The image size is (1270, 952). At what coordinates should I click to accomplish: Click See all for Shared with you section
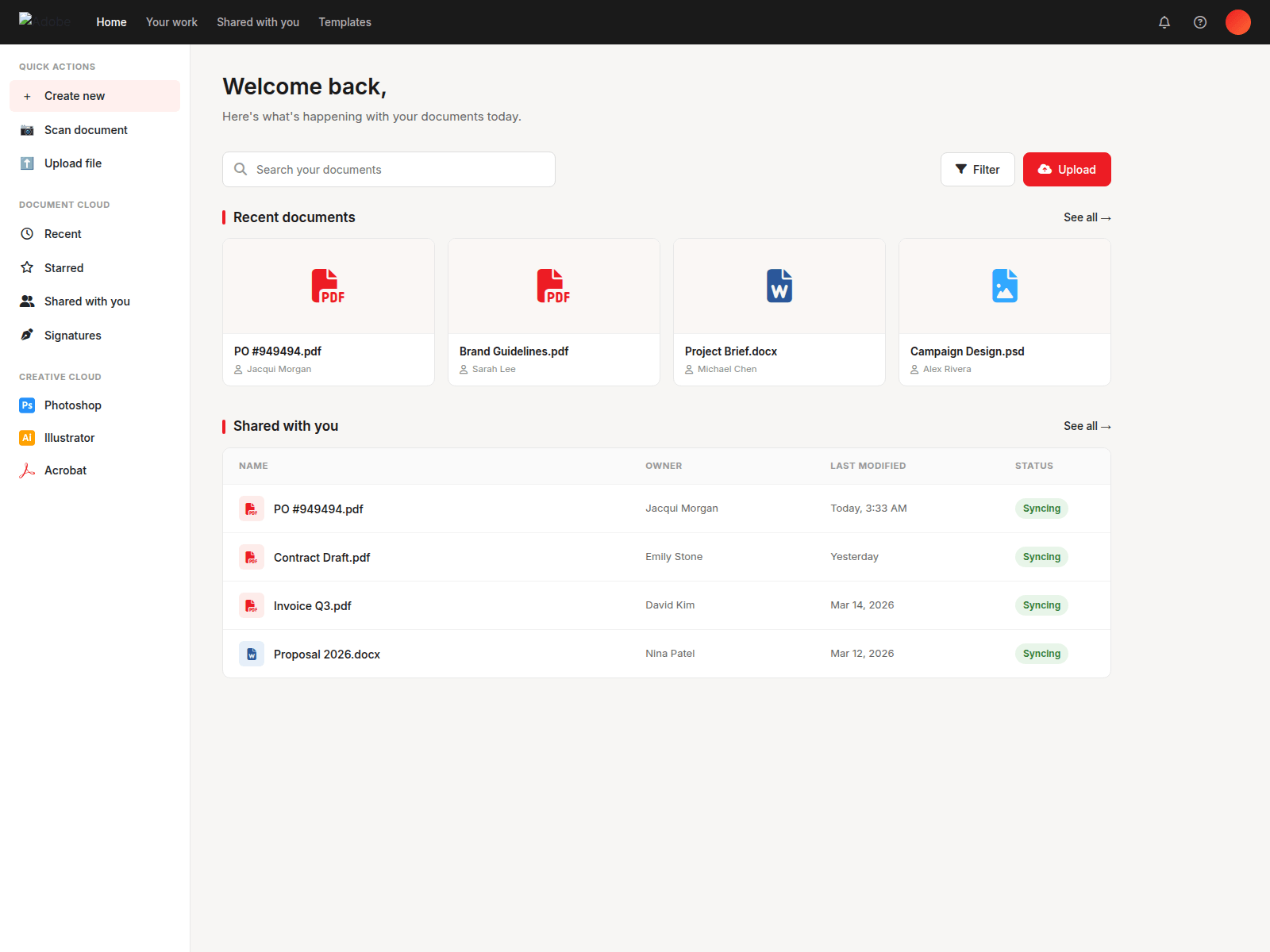tap(1087, 426)
